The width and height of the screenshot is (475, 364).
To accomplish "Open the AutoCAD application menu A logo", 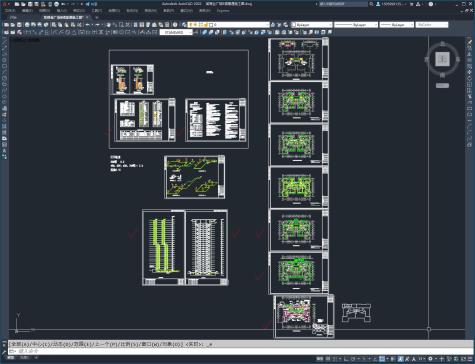I will point(4,4).
